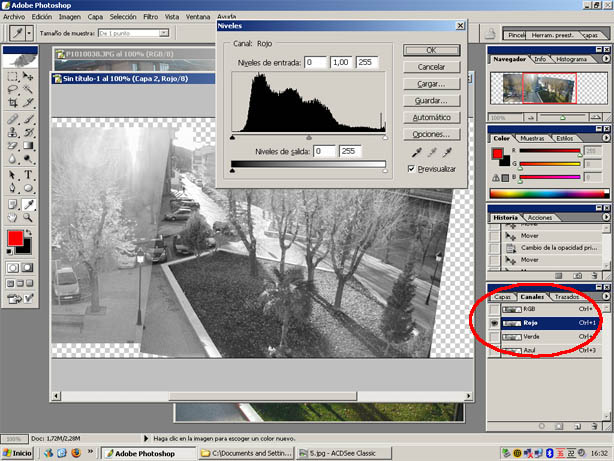This screenshot has height=461, width=614.
Task: Click OK in the Niveles dialog
Action: click(430, 50)
